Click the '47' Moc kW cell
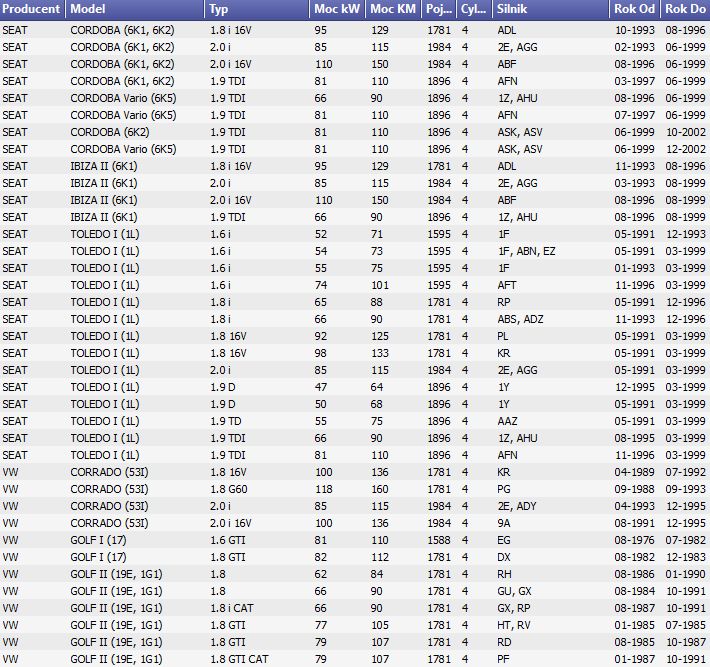The image size is (710, 667). pos(321,387)
